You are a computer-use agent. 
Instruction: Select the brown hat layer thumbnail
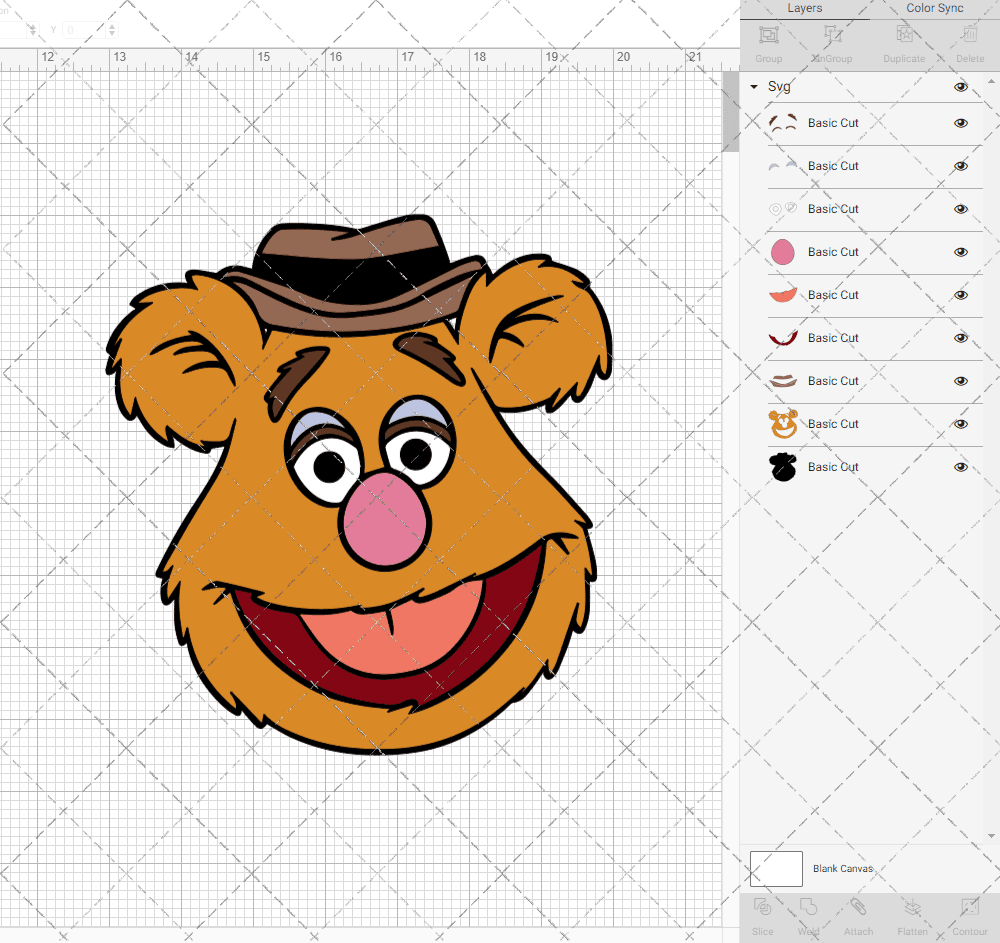click(x=783, y=381)
